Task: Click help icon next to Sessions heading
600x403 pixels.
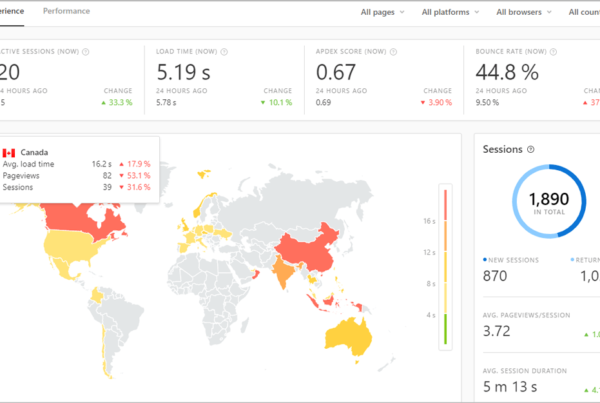Action: tap(531, 149)
